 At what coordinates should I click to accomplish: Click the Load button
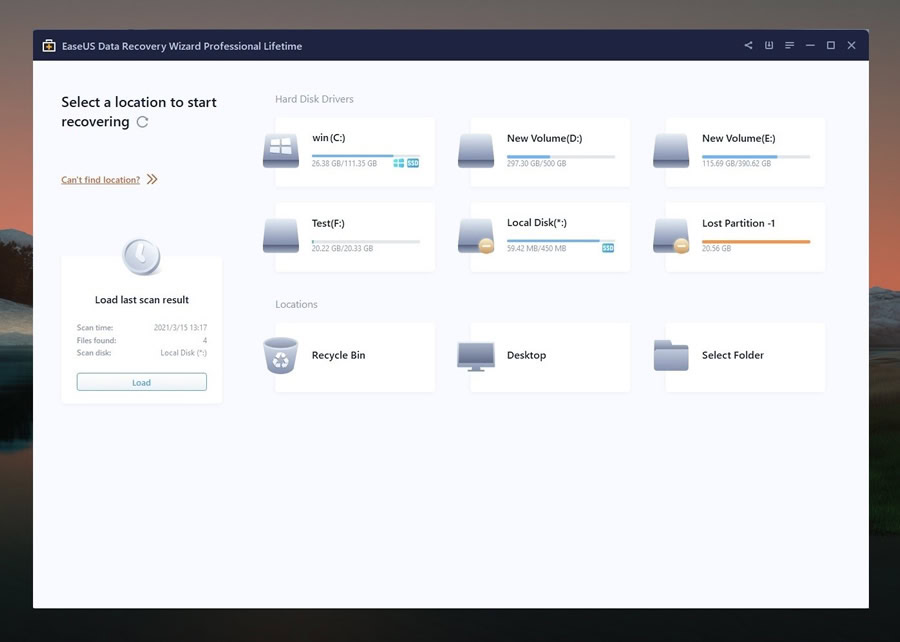pos(142,382)
